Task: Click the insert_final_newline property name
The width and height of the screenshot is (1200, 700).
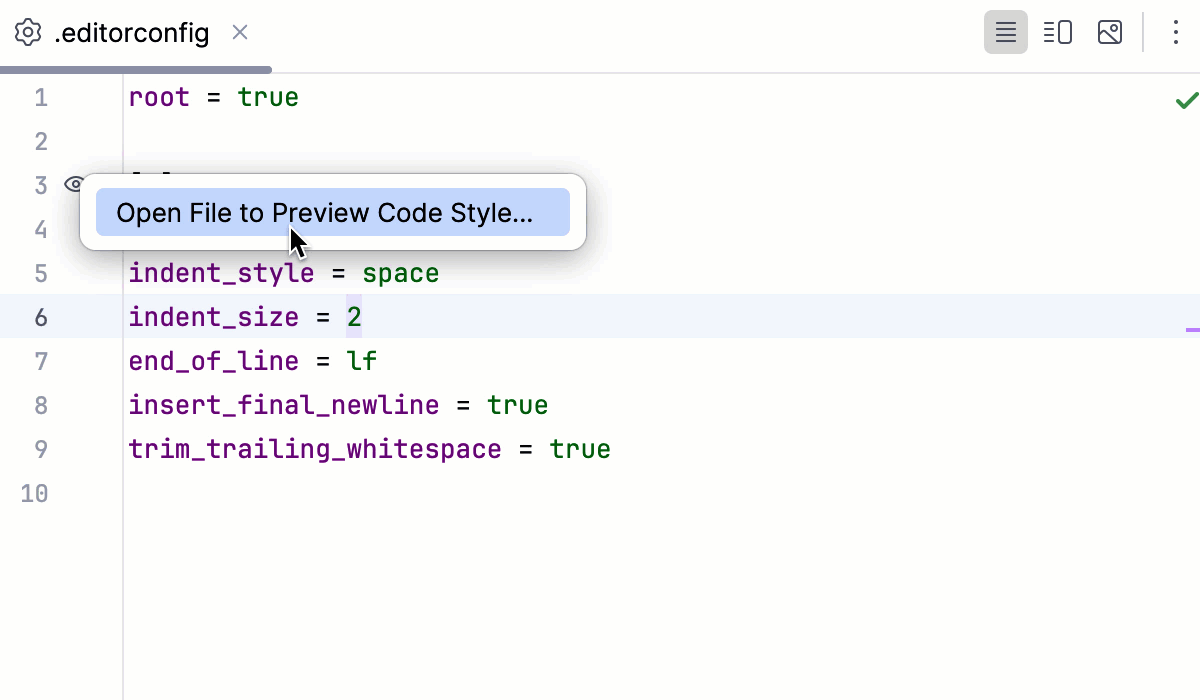Action: pos(283,405)
